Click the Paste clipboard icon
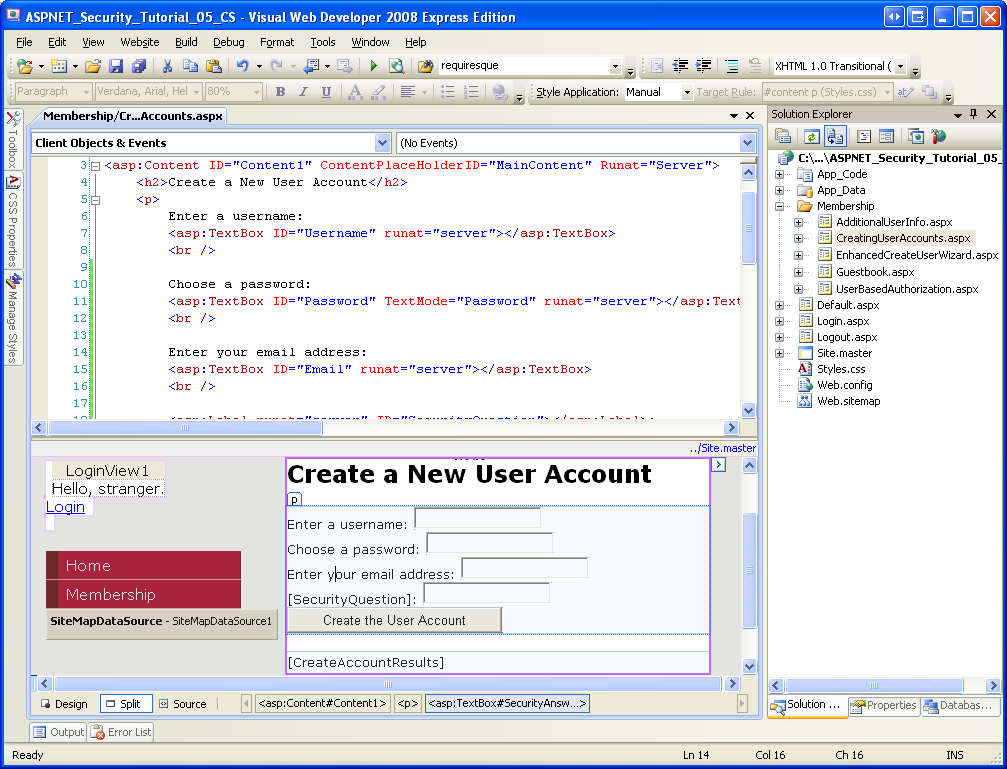The height and width of the screenshot is (769, 1007). tap(214, 66)
